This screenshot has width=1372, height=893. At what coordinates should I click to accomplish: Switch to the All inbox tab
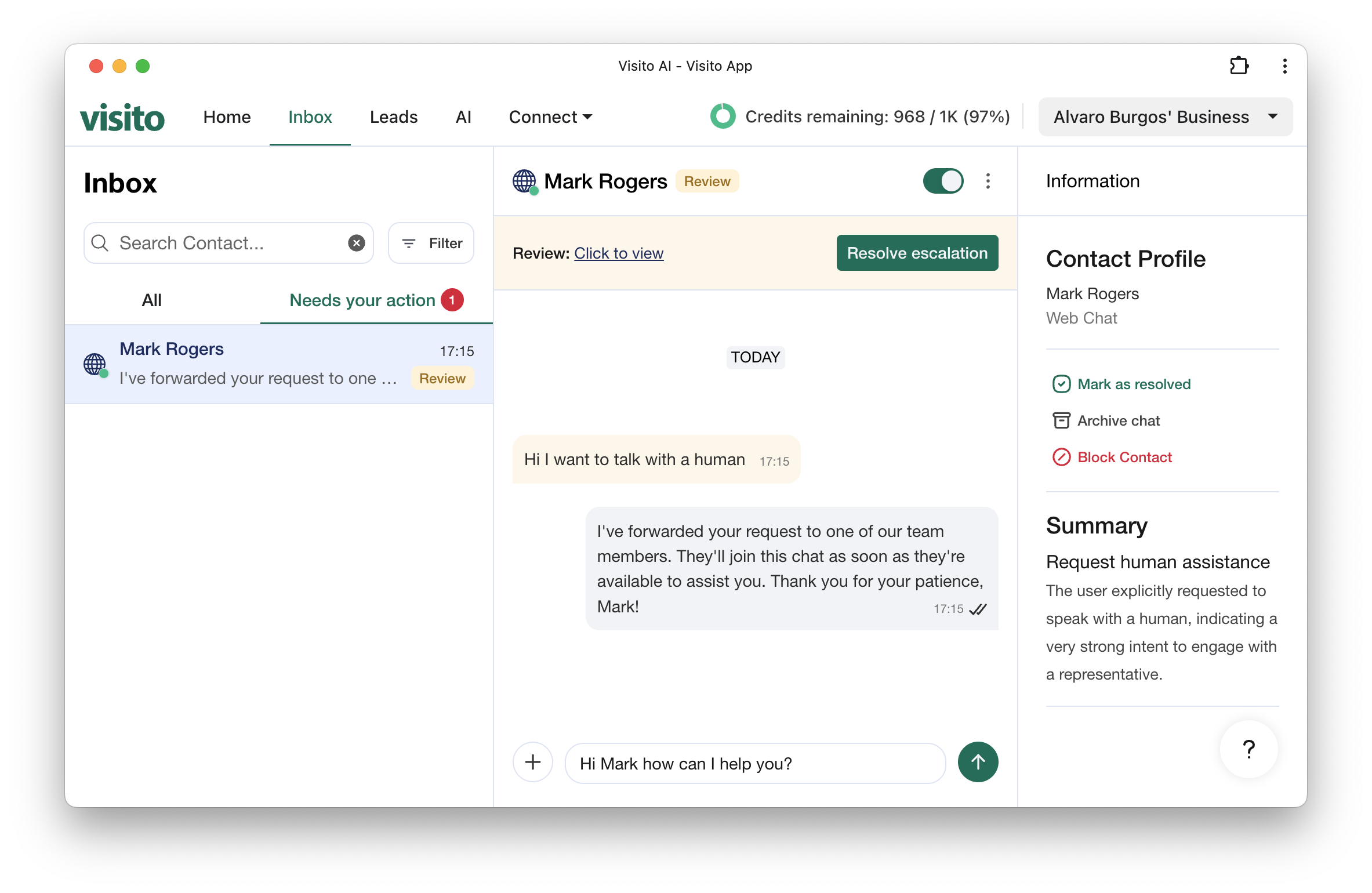pyautogui.click(x=151, y=300)
